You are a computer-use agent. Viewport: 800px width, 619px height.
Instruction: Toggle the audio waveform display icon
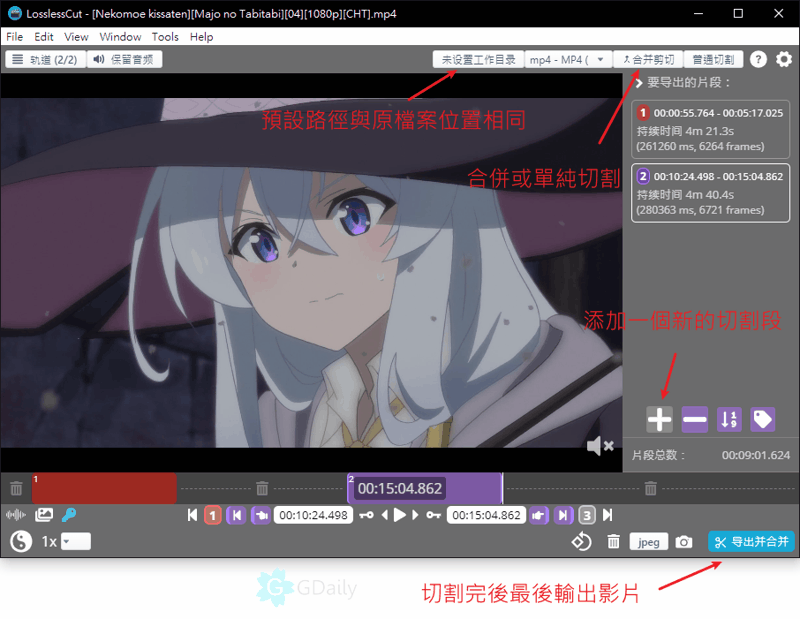(16, 515)
